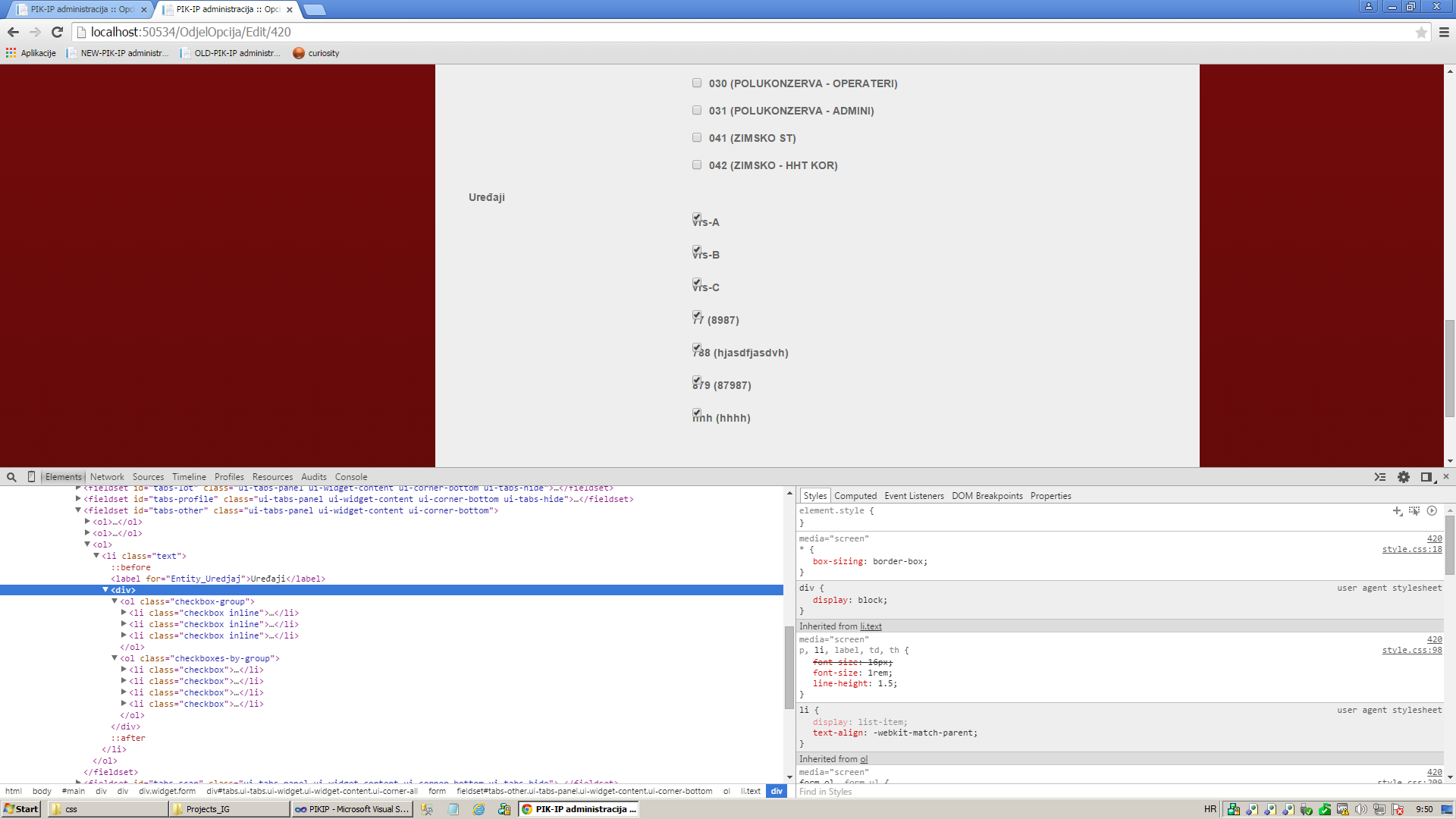Toggle element state icon in Styles pane
This screenshot has height=819, width=1456.
coord(1414,510)
